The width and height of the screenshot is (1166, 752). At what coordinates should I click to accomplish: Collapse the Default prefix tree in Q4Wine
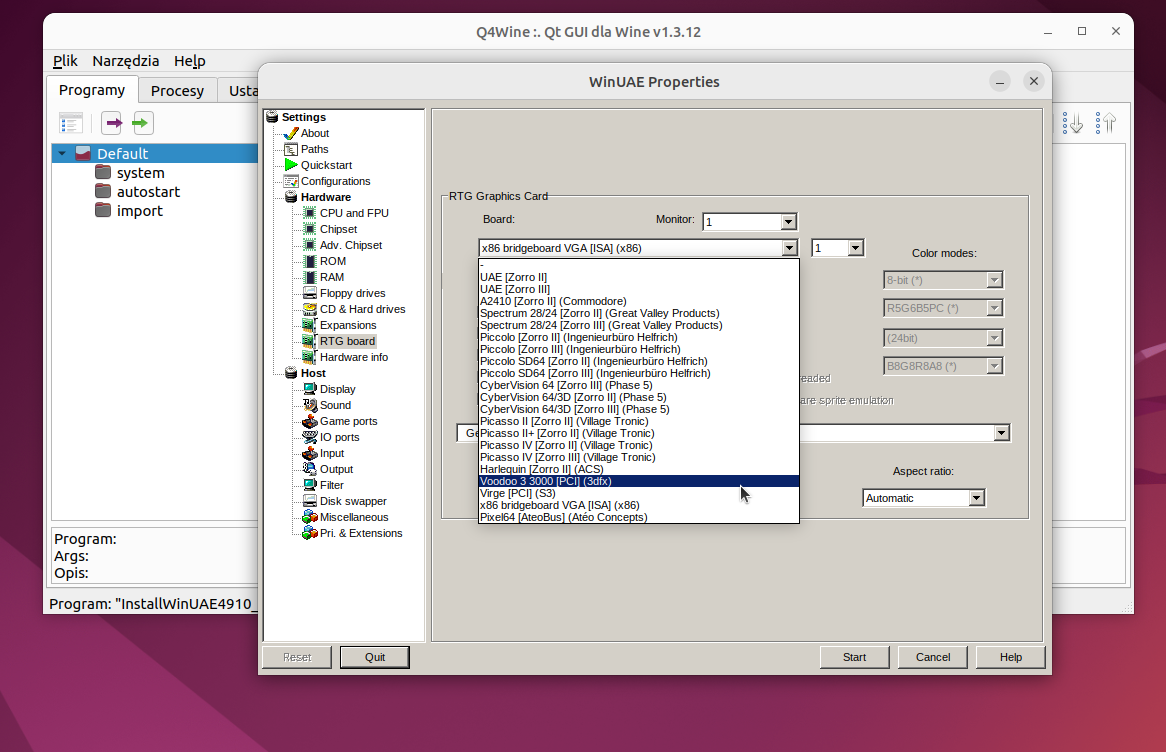tap(62, 154)
